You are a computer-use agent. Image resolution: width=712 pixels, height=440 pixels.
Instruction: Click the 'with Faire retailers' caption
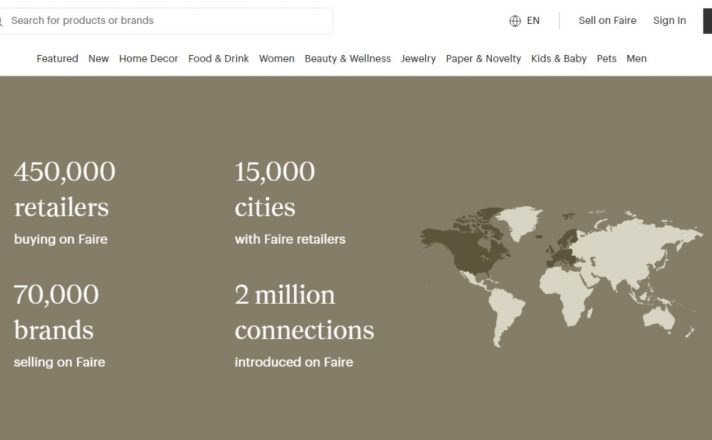pos(290,239)
